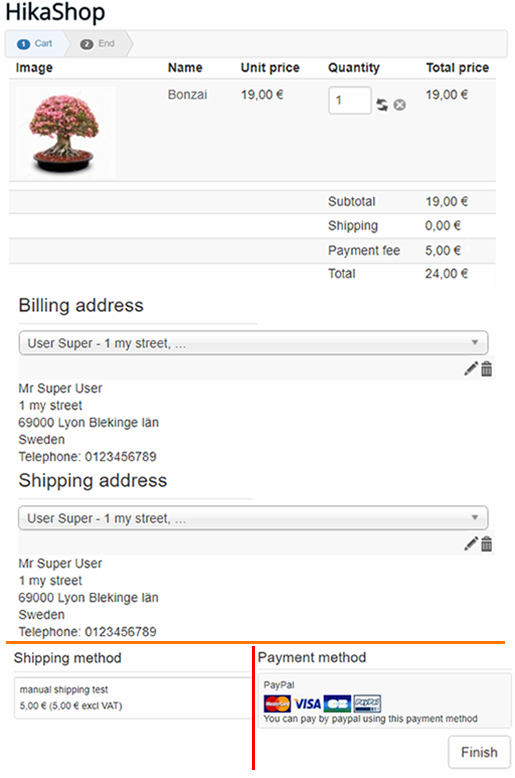The width and height of the screenshot is (515, 778).
Task: Delete shipping address using trash icon
Action: tap(487, 544)
